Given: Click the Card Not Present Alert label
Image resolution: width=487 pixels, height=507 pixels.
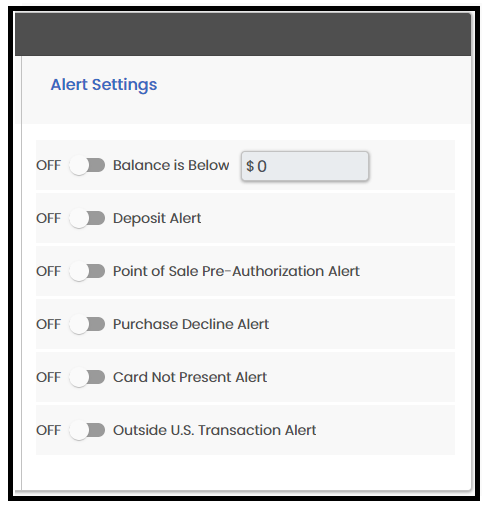Looking at the screenshot, I should pos(190,377).
